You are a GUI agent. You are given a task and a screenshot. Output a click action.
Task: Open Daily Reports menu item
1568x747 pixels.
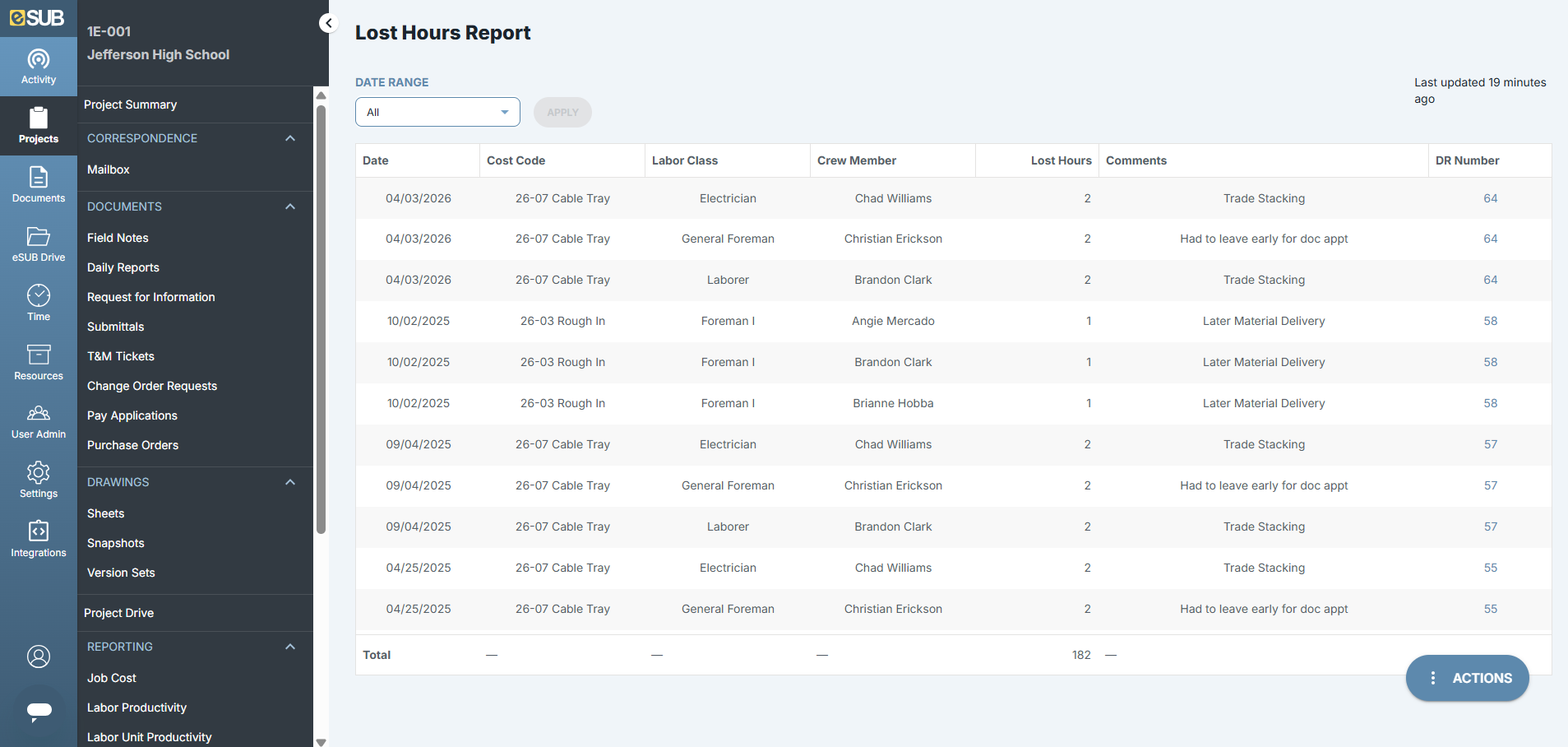coord(123,267)
